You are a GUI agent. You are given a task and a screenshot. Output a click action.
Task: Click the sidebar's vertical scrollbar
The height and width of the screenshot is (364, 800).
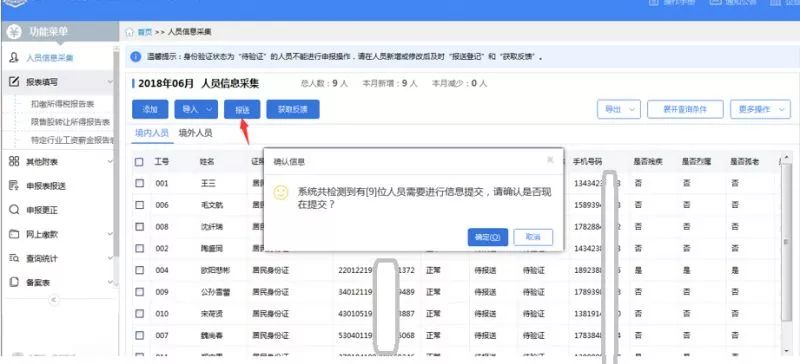pos(117,153)
